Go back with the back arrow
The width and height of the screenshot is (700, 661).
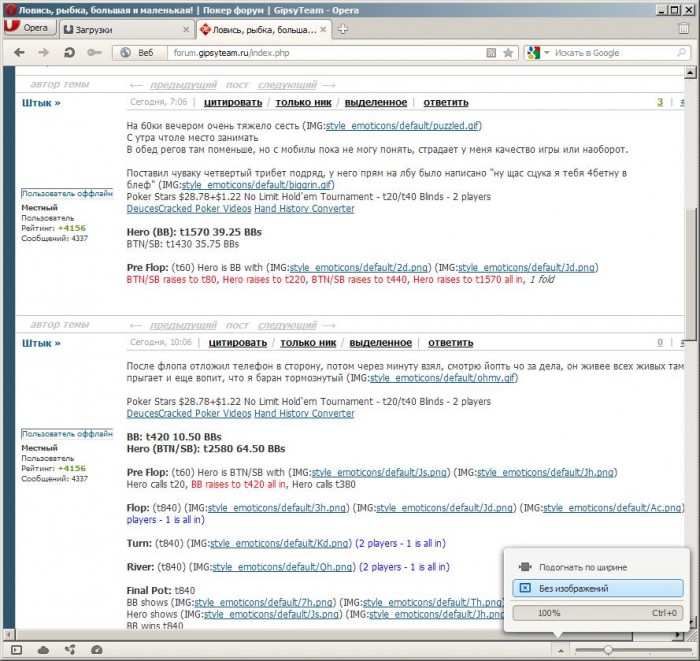[x=19, y=53]
